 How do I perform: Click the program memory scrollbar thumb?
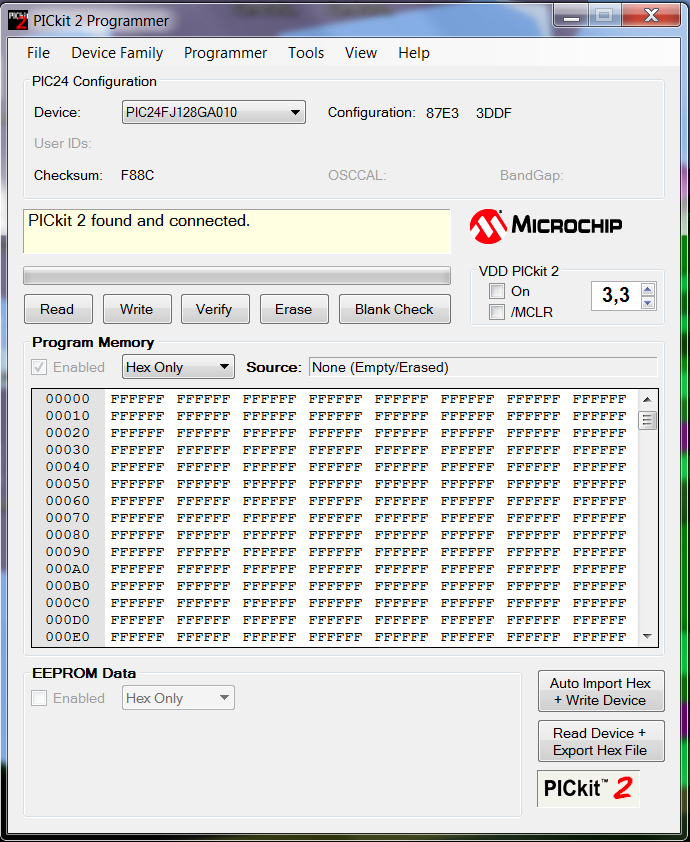(x=647, y=420)
